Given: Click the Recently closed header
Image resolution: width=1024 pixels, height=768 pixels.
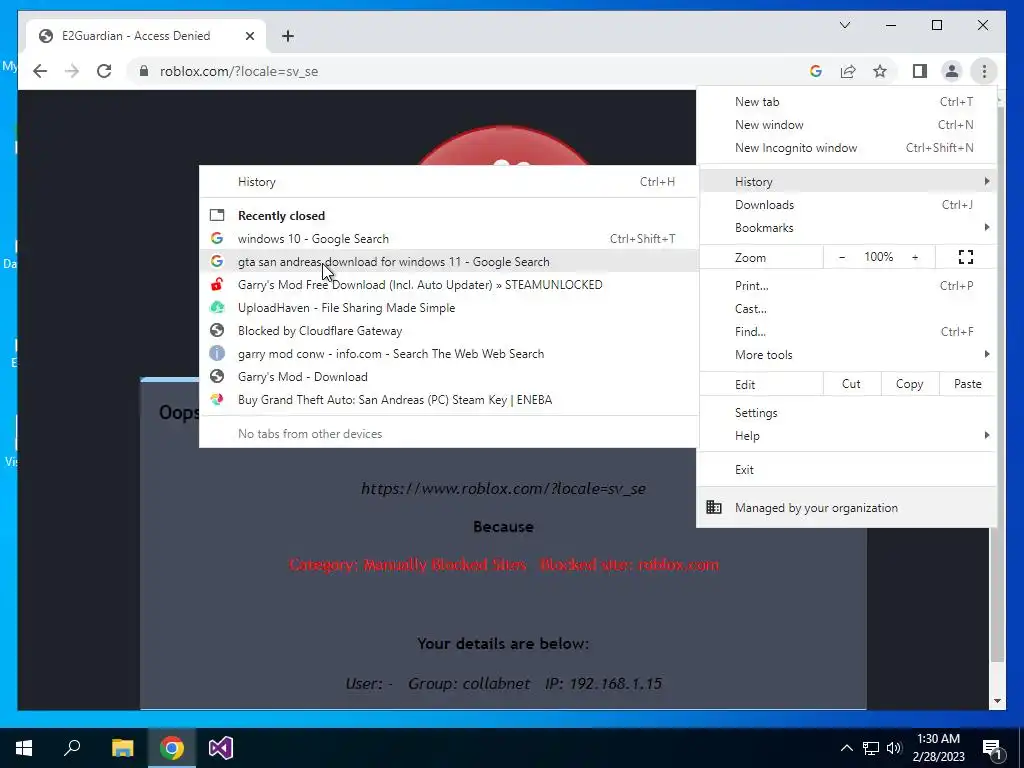Looking at the screenshot, I should (281, 216).
